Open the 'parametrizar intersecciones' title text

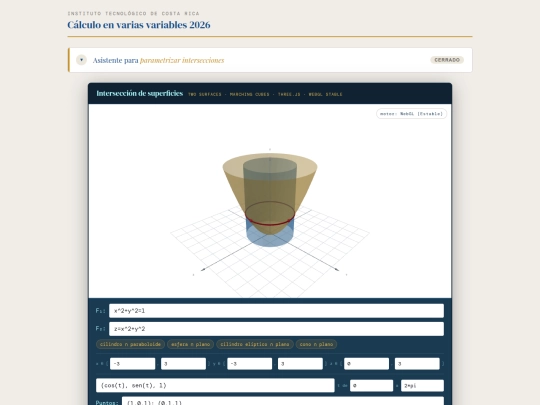(182, 60)
